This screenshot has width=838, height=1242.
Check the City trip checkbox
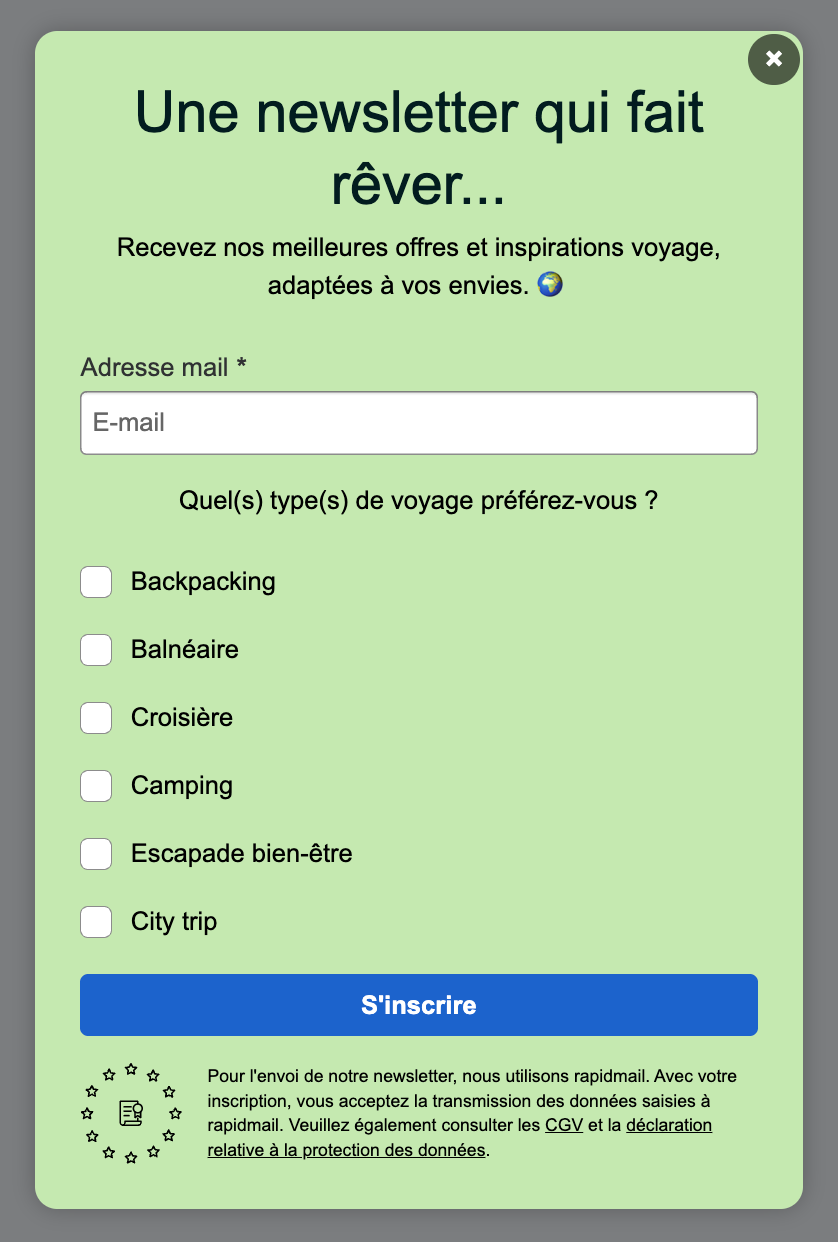(96, 922)
